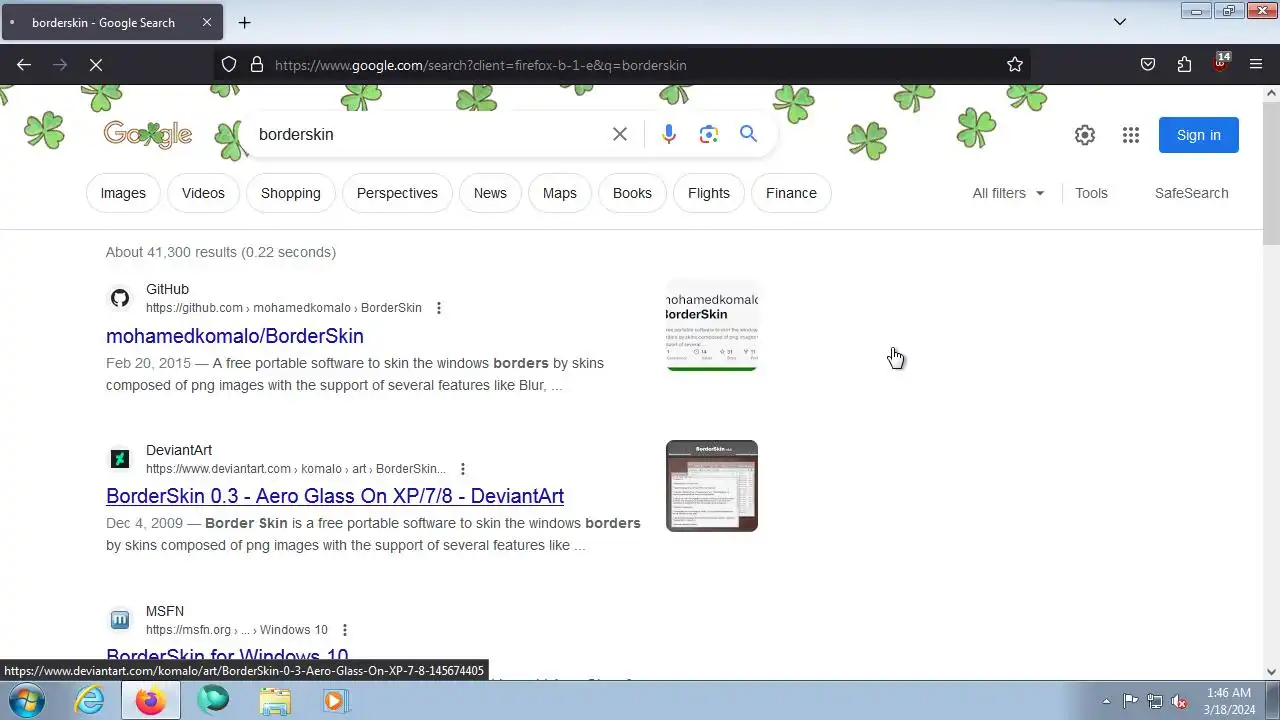Show the list of all tabs

[x=1120, y=22]
